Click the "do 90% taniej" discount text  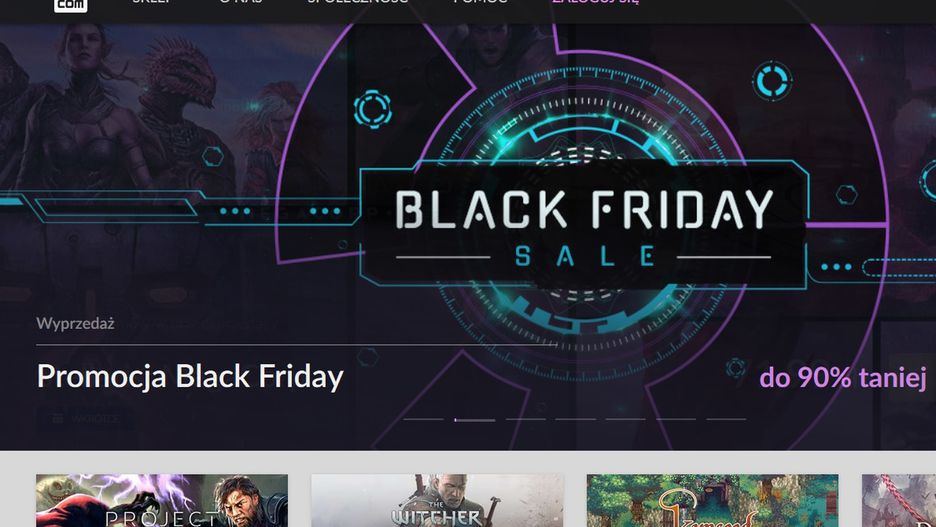[842, 378]
